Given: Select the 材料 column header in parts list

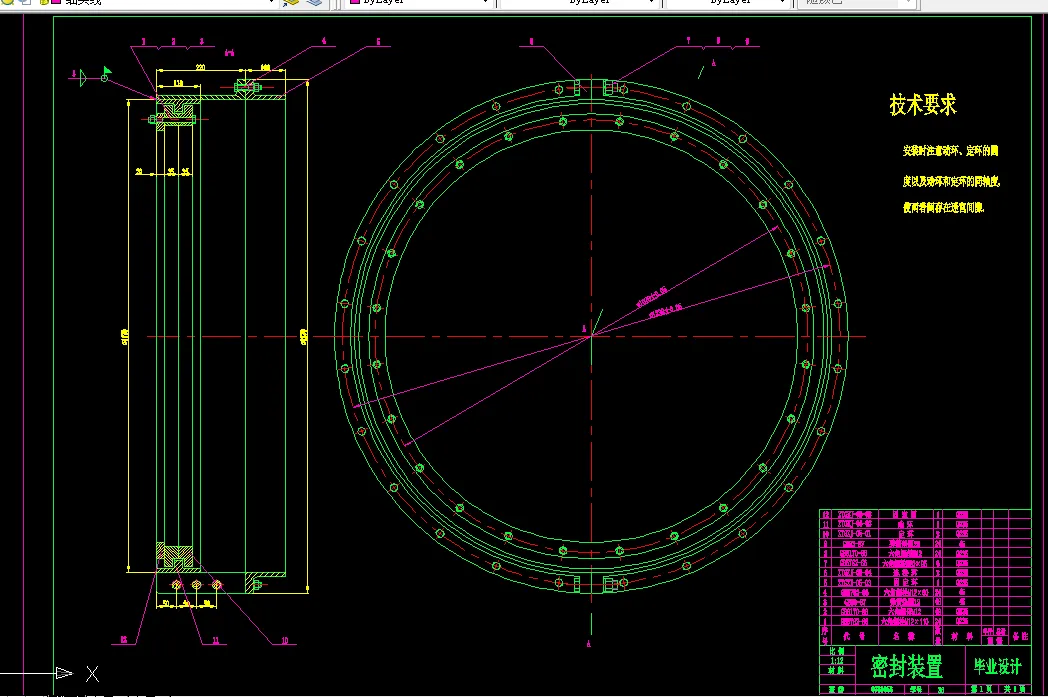Looking at the screenshot, I should [x=962, y=636].
